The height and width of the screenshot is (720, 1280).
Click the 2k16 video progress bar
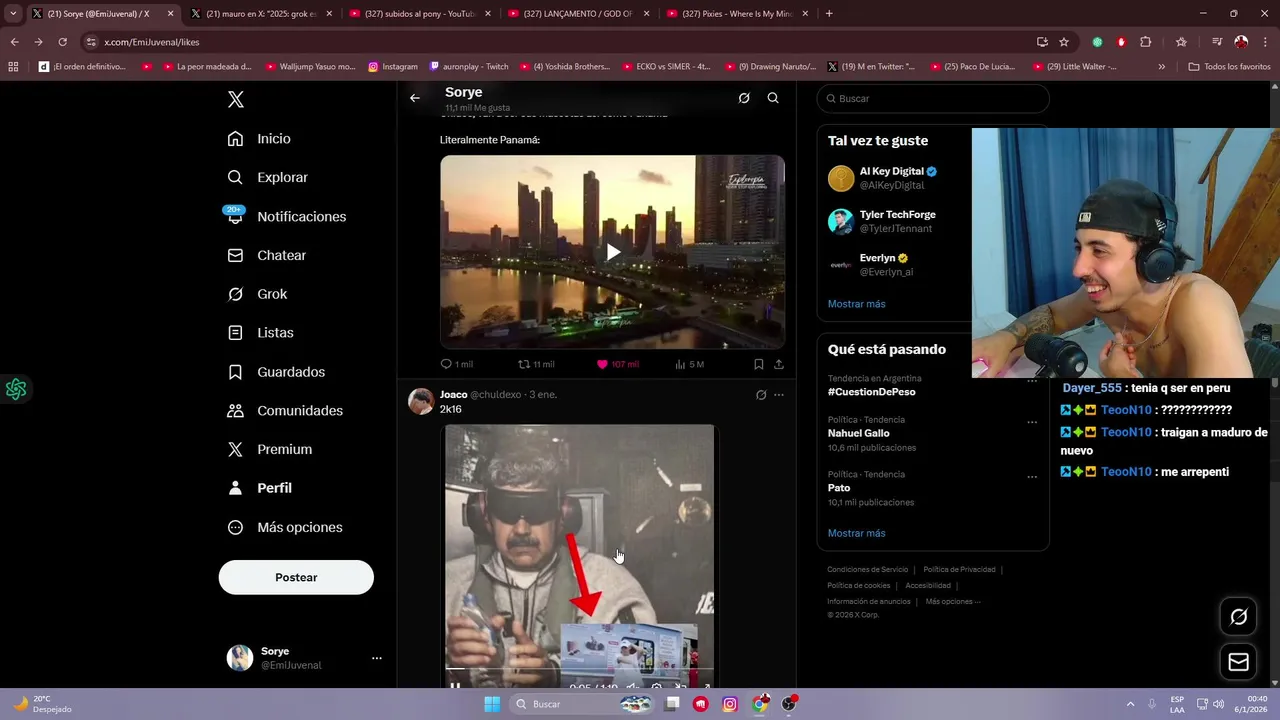579,668
